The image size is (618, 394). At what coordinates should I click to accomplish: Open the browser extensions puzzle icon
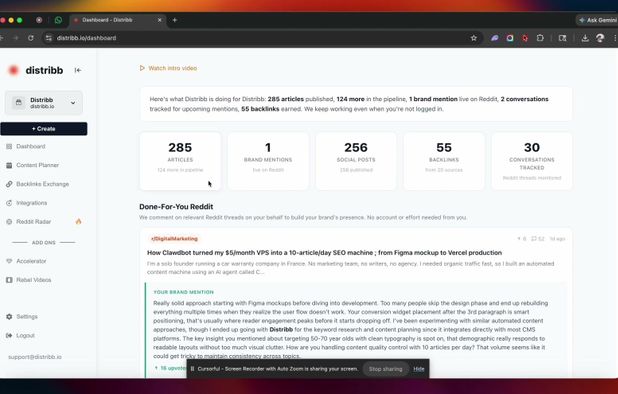tap(540, 38)
